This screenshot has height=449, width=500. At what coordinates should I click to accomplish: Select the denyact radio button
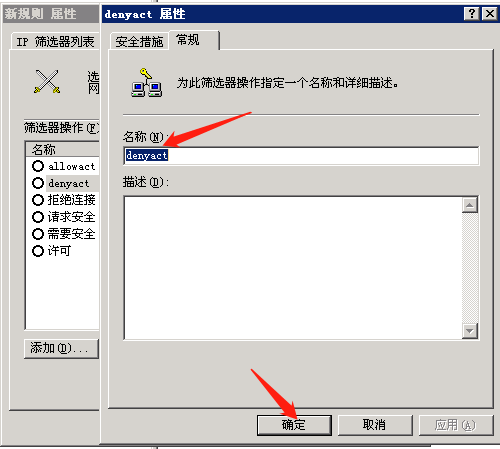pyautogui.click(x=38, y=183)
